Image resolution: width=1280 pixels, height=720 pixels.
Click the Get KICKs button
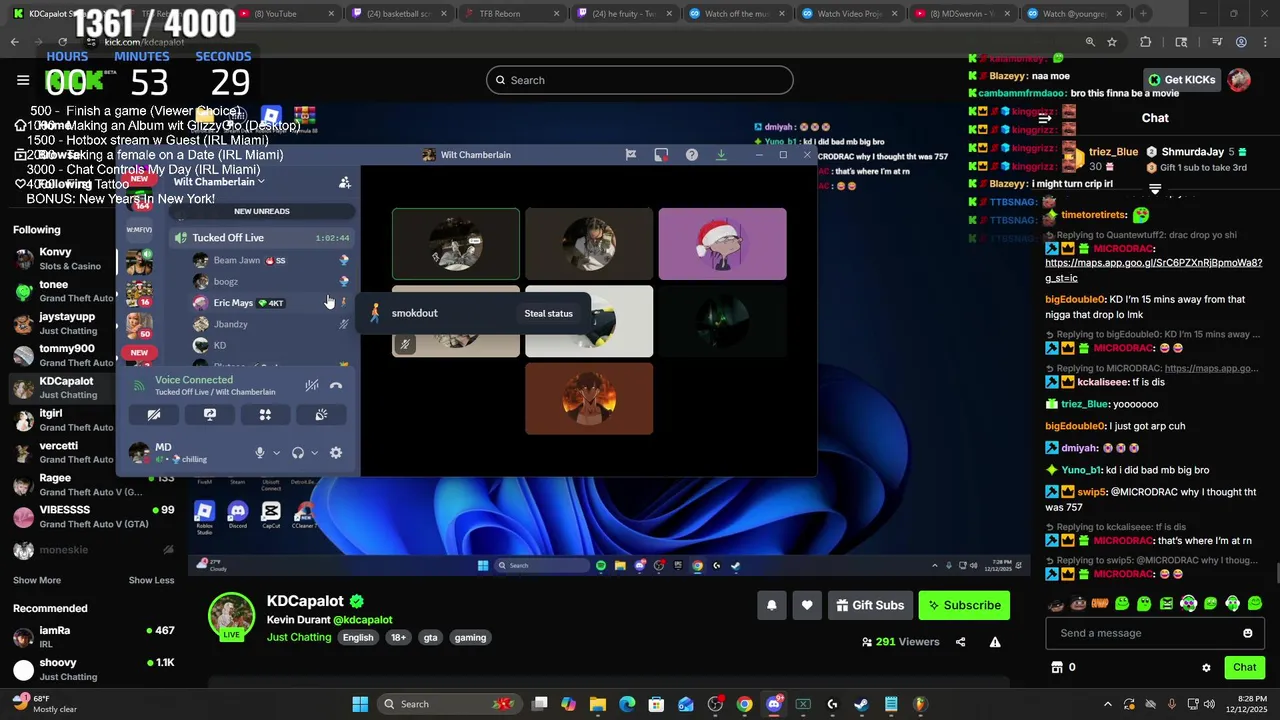pos(1181,80)
